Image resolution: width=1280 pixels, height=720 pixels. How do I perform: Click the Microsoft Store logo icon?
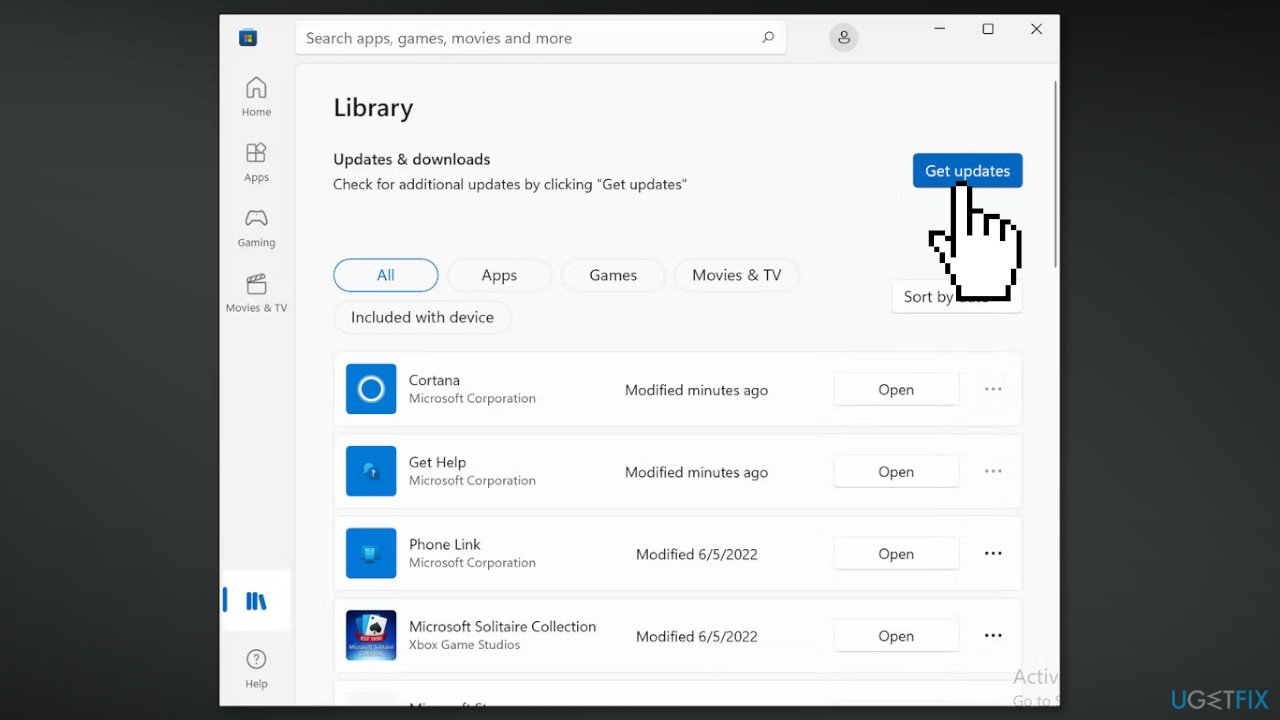pos(247,37)
